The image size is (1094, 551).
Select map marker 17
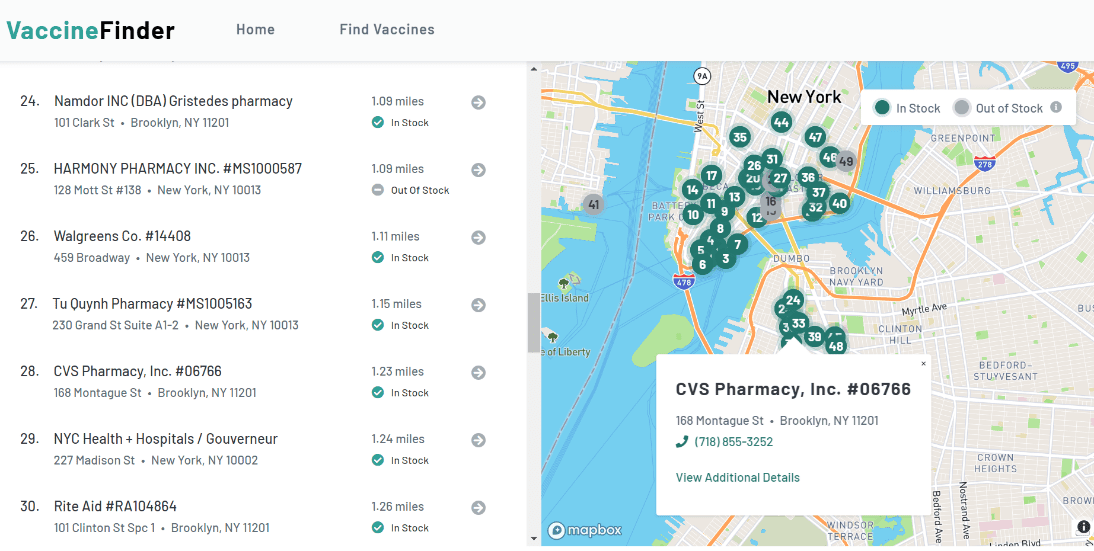(x=711, y=176)
